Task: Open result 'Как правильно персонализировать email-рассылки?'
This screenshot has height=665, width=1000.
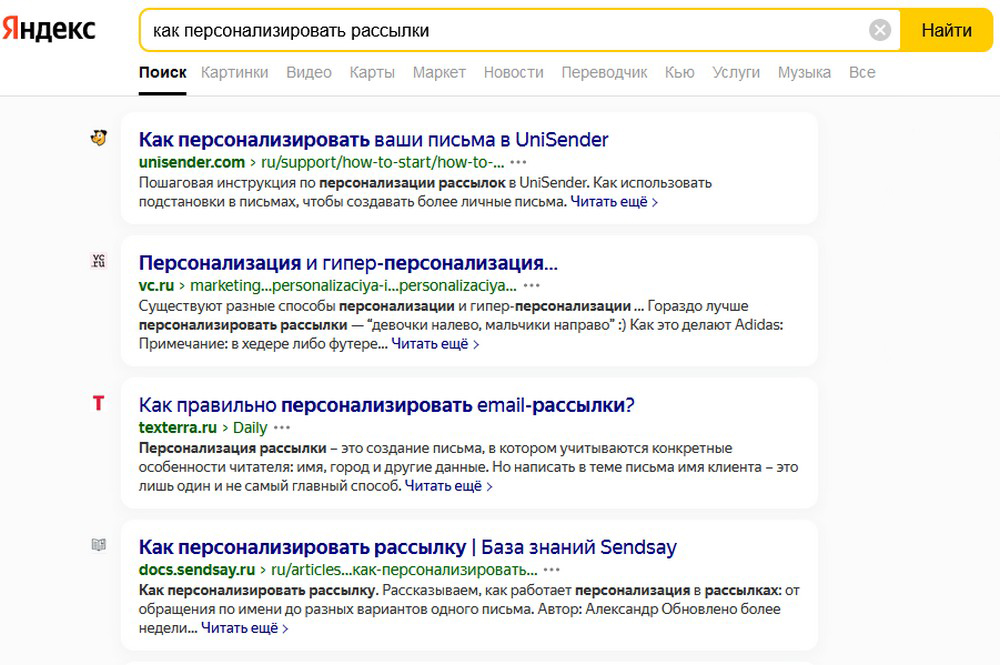Action: pos(386,405)
